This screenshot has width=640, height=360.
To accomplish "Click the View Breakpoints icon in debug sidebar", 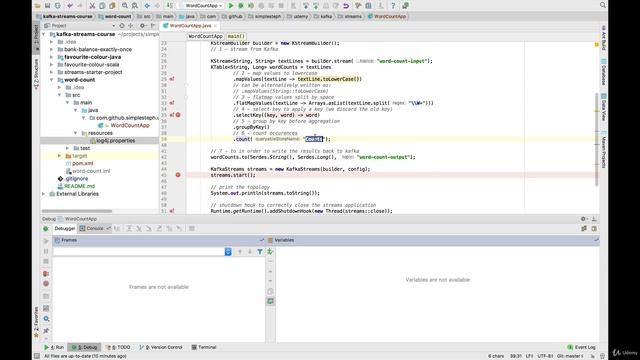I will coord(46,273).
